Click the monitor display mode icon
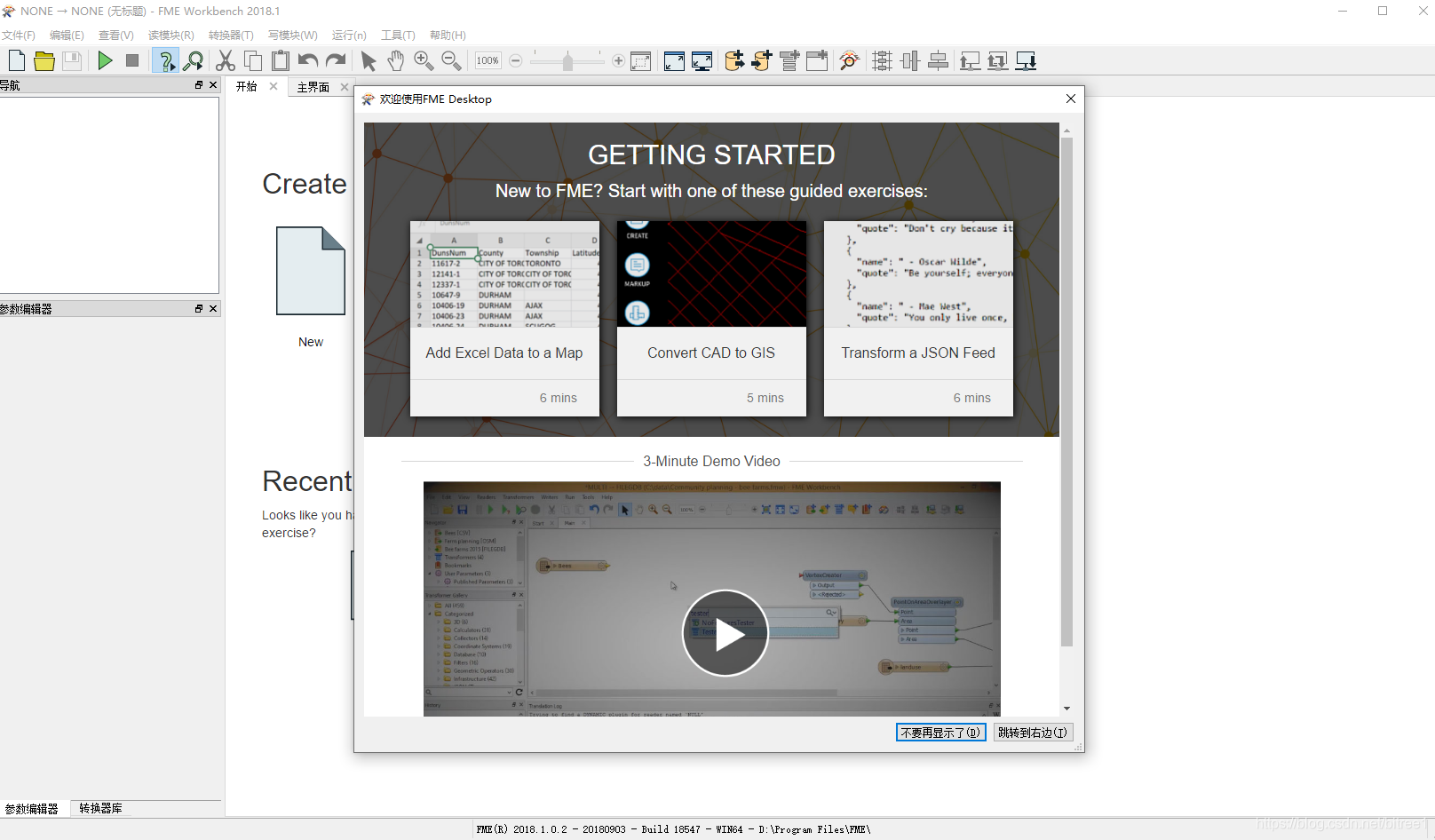 pyautogui.click(x=702, y=60)
